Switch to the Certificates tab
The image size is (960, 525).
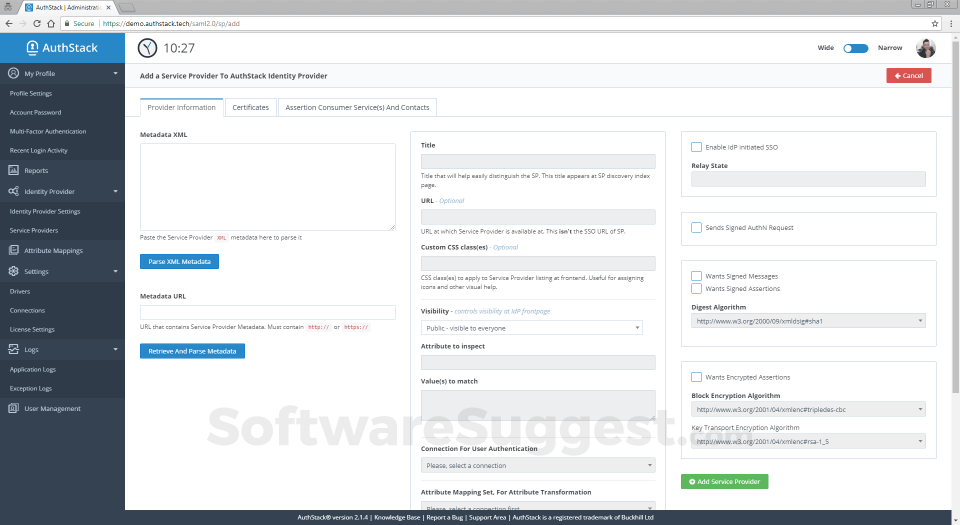click(x=250, y=107)
